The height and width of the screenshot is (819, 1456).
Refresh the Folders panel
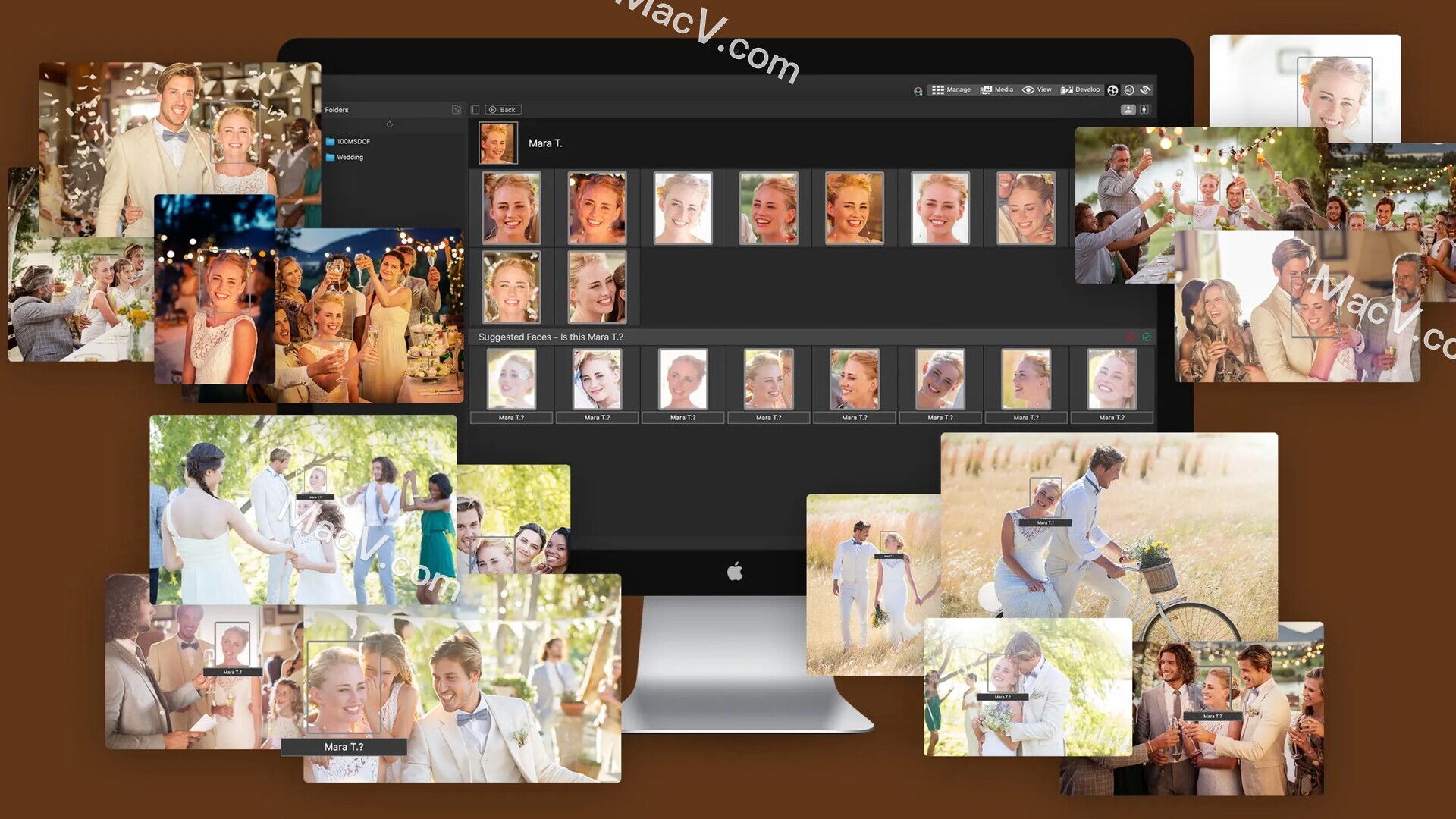tap(390, 124)
